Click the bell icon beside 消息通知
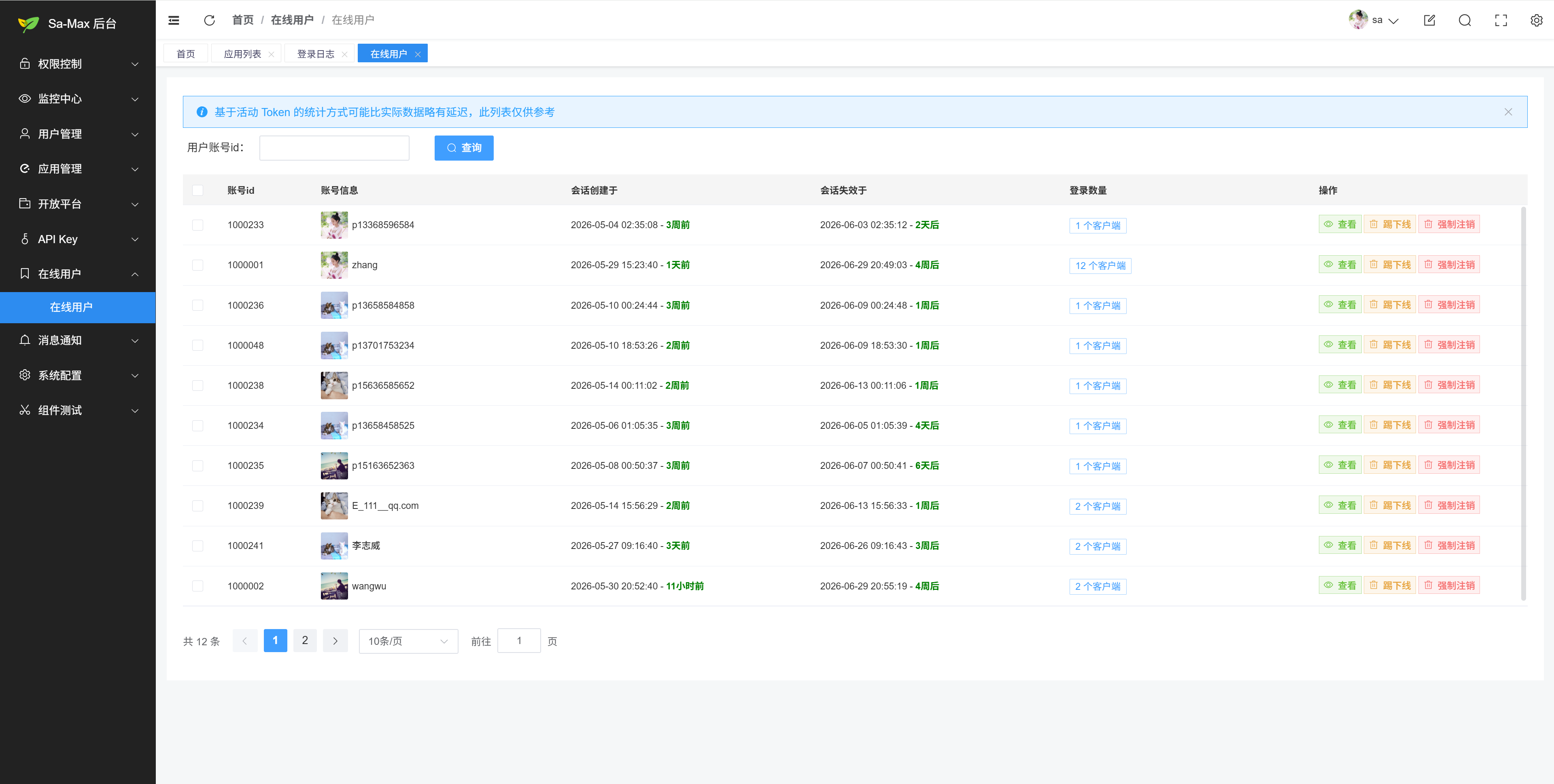 (25, 339)
